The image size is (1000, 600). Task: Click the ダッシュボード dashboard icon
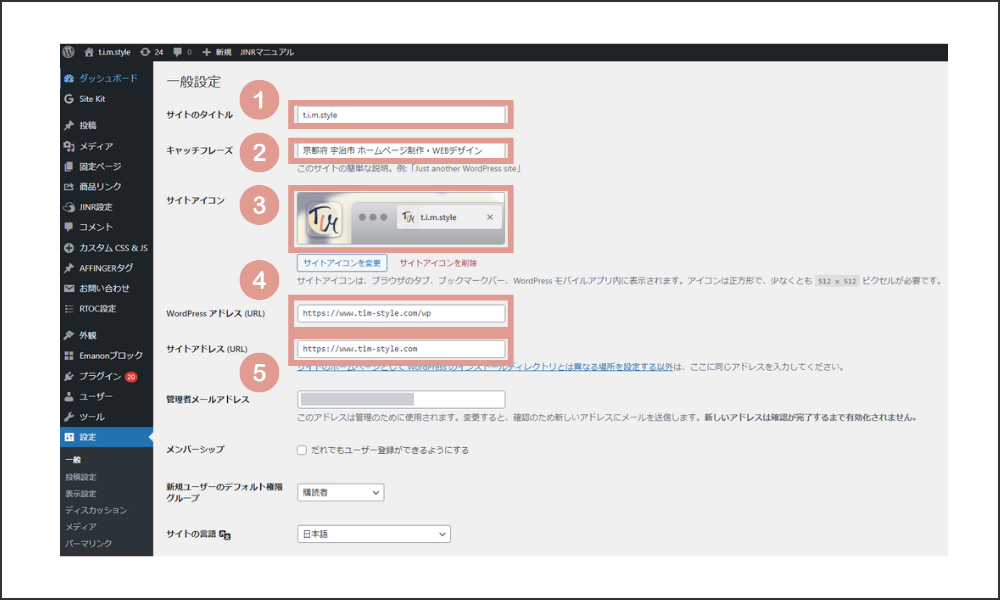69,78
